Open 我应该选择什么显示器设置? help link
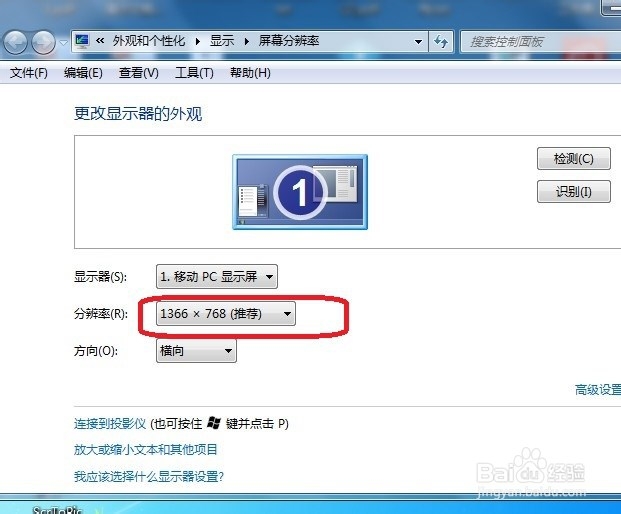The image size is (621, 514). tap(149, 476)
